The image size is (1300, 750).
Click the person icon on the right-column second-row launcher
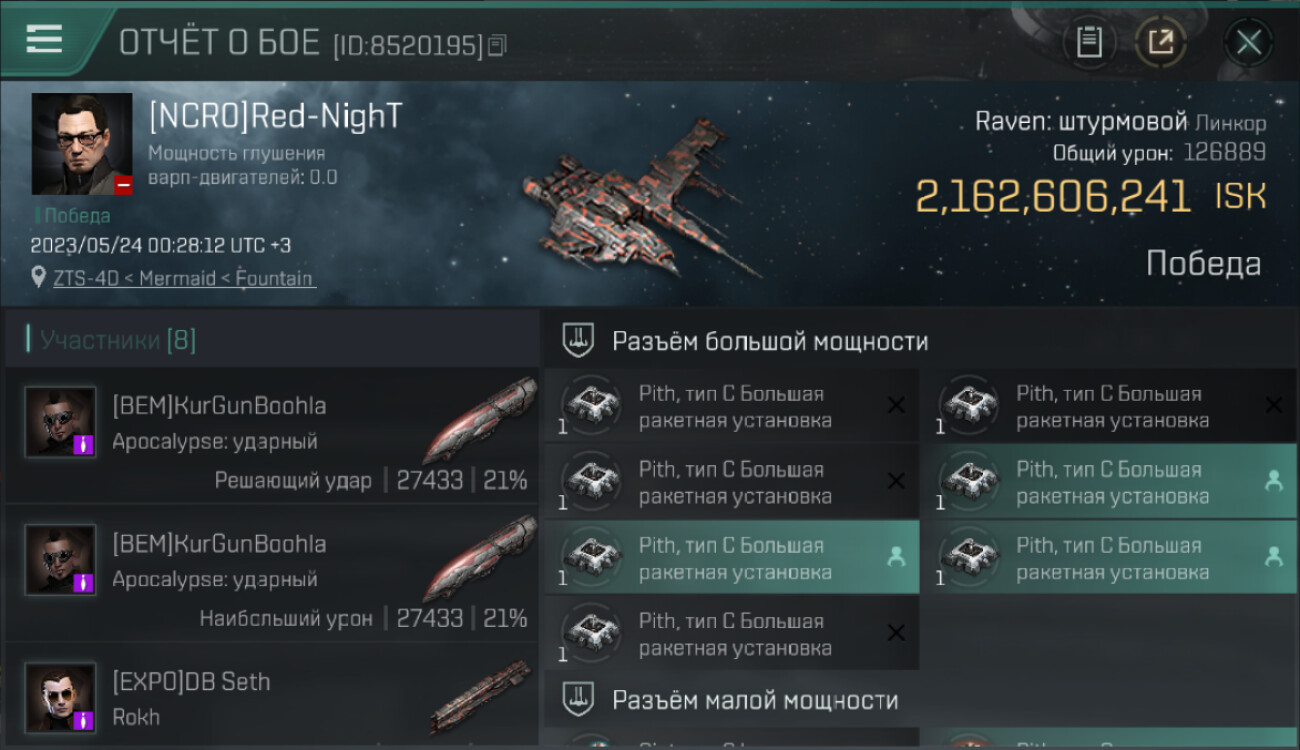pos(1273,481)
